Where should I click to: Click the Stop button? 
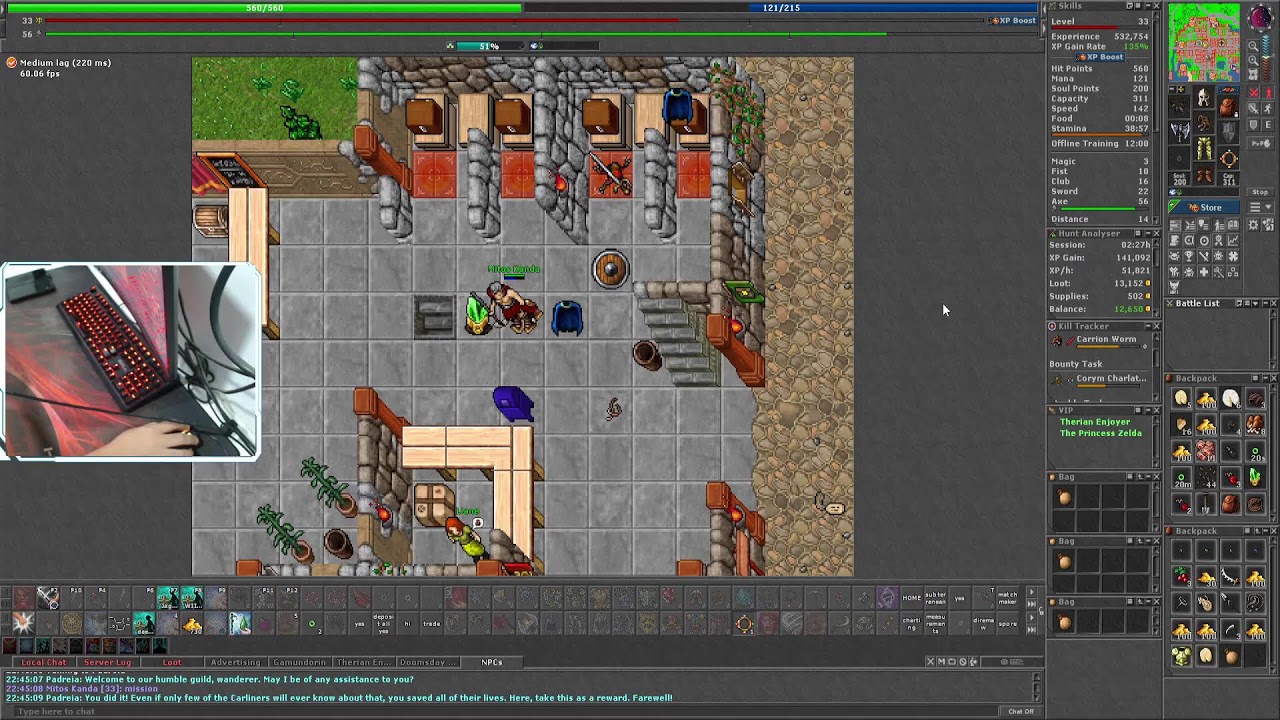(x=1260, y=192)
